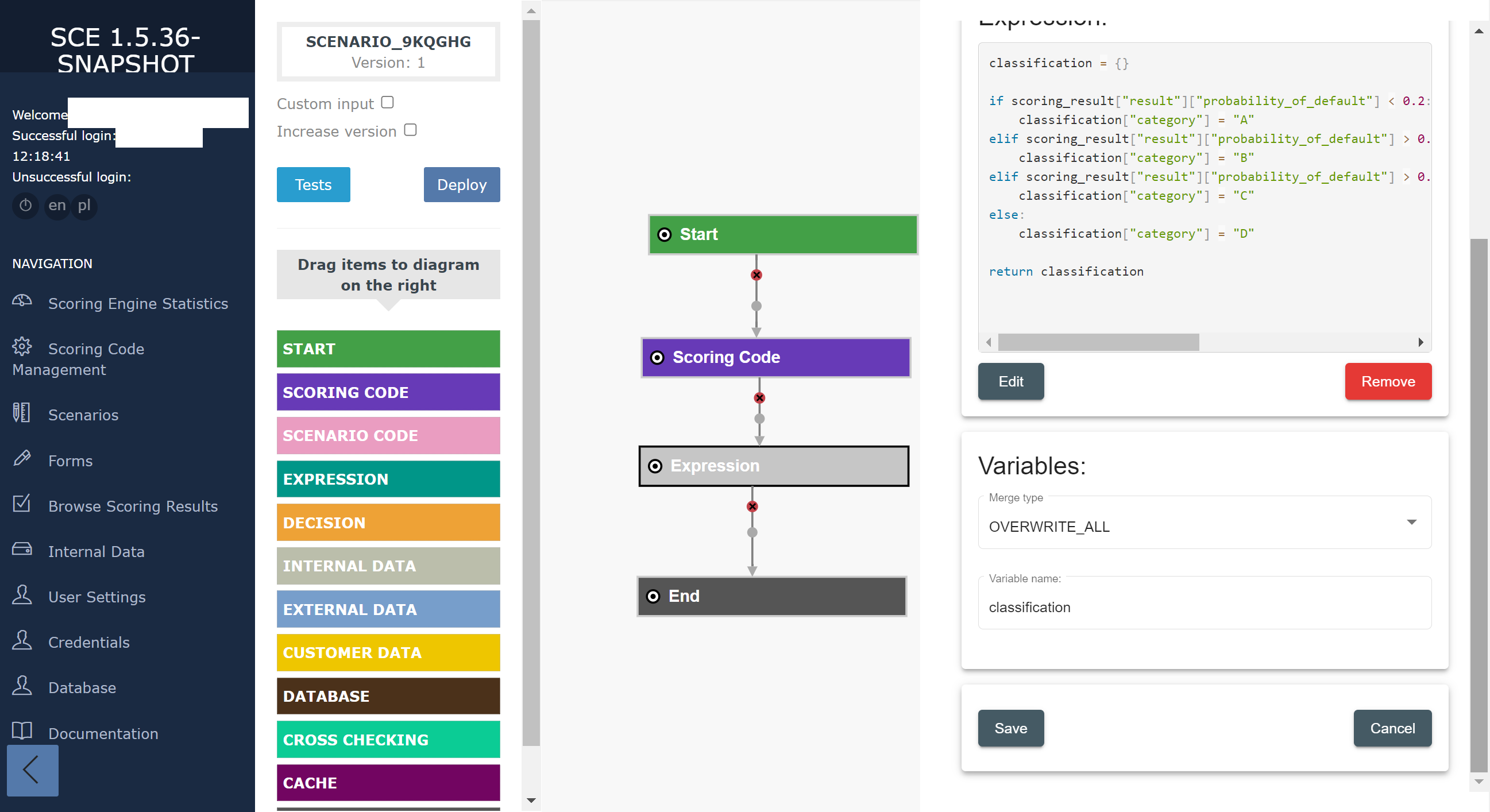
Task: Click the Scoring Engine Statistics gauge icon
Action: tap(22, 301)
